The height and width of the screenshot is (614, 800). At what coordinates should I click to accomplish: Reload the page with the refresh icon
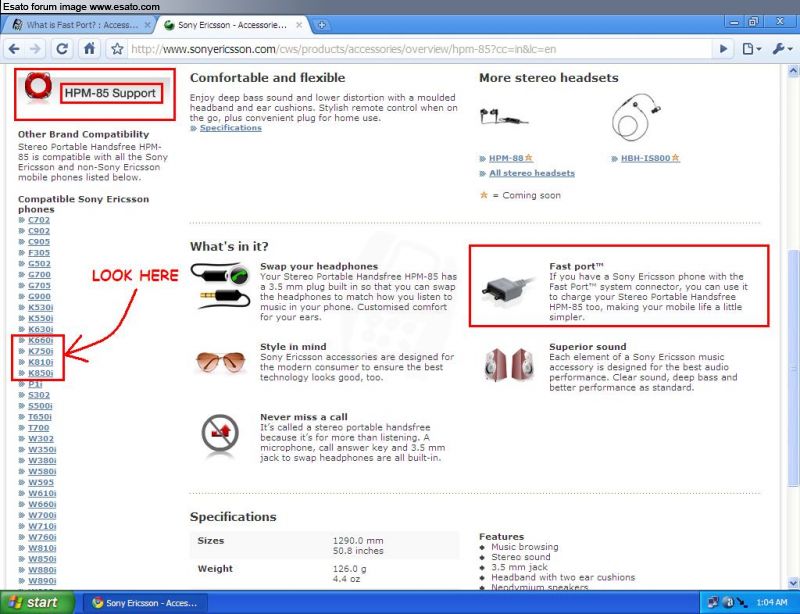[62, 49]
